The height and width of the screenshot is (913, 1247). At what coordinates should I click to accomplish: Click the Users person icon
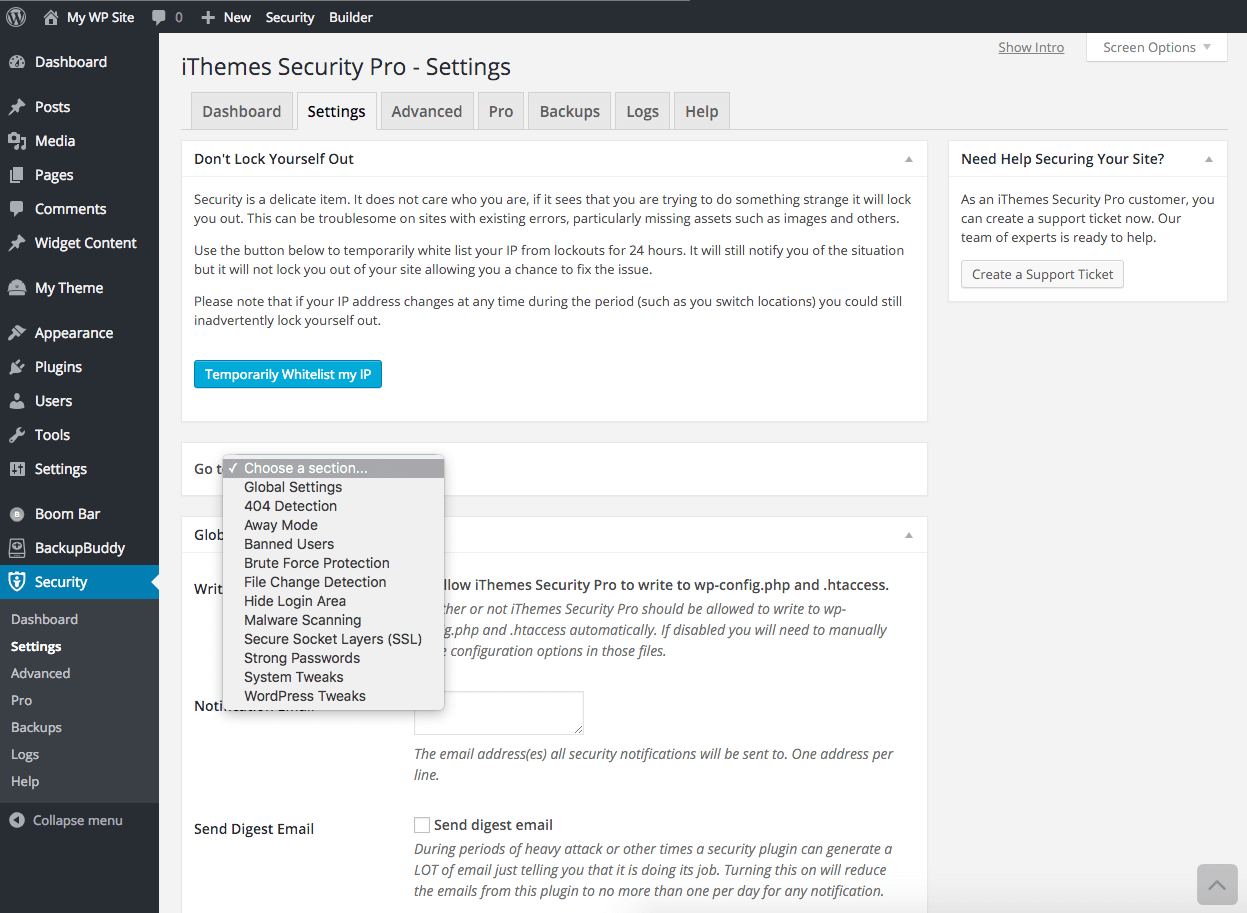click(x=17, y=401)
